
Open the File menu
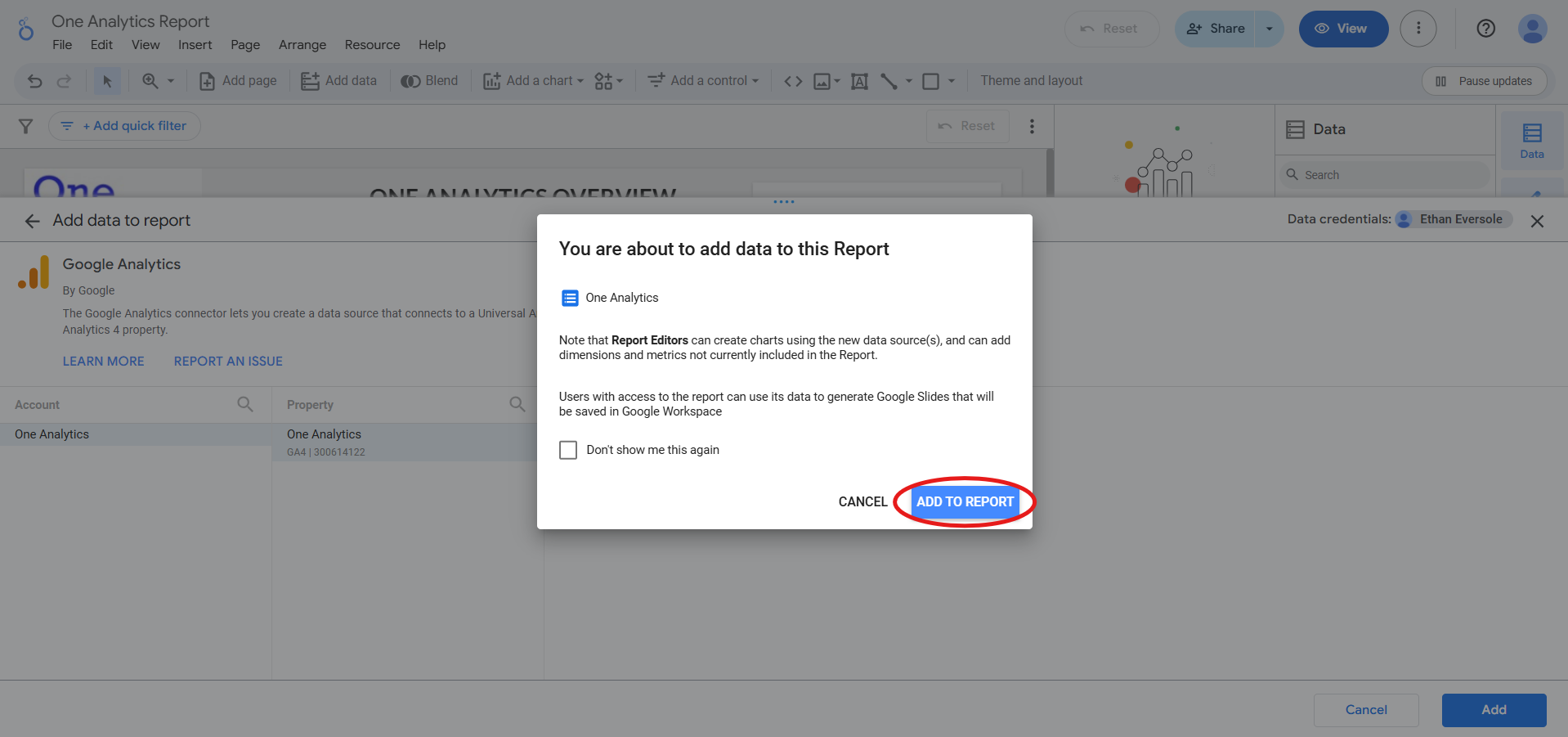click(x=62, y=45)
